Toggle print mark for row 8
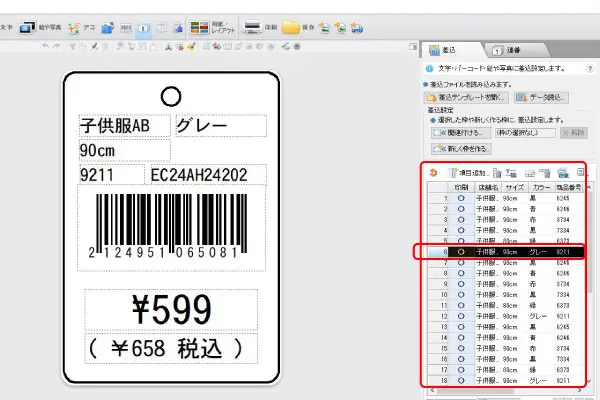The height and width of the screenshot is (400, 600). click(461, 273)
